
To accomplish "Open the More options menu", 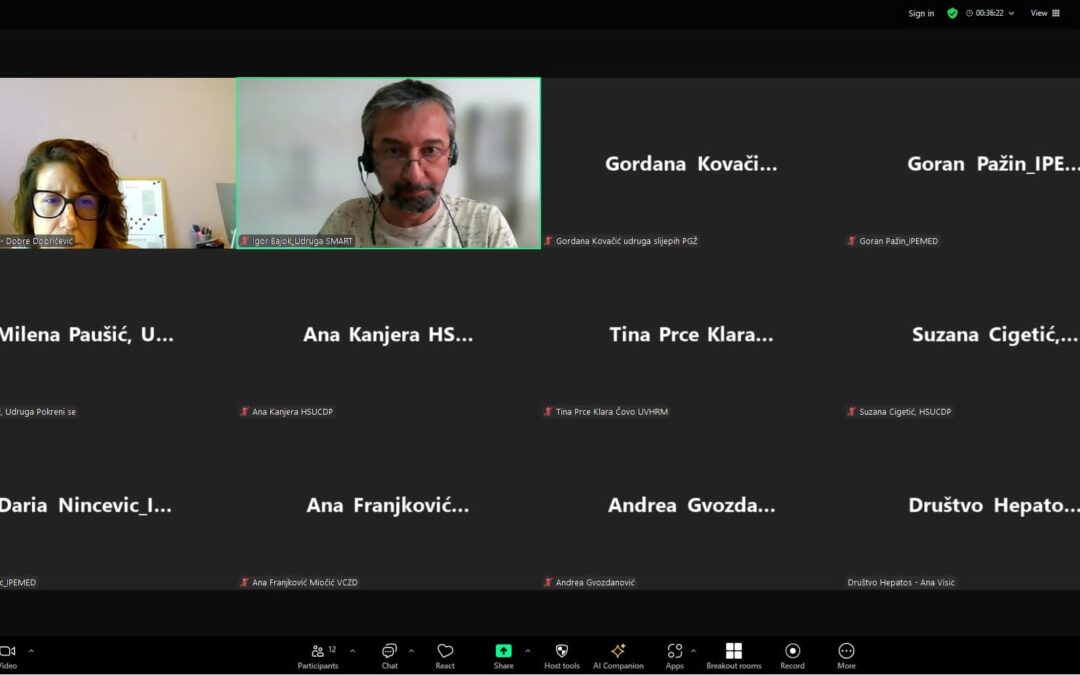I will 846,656.
